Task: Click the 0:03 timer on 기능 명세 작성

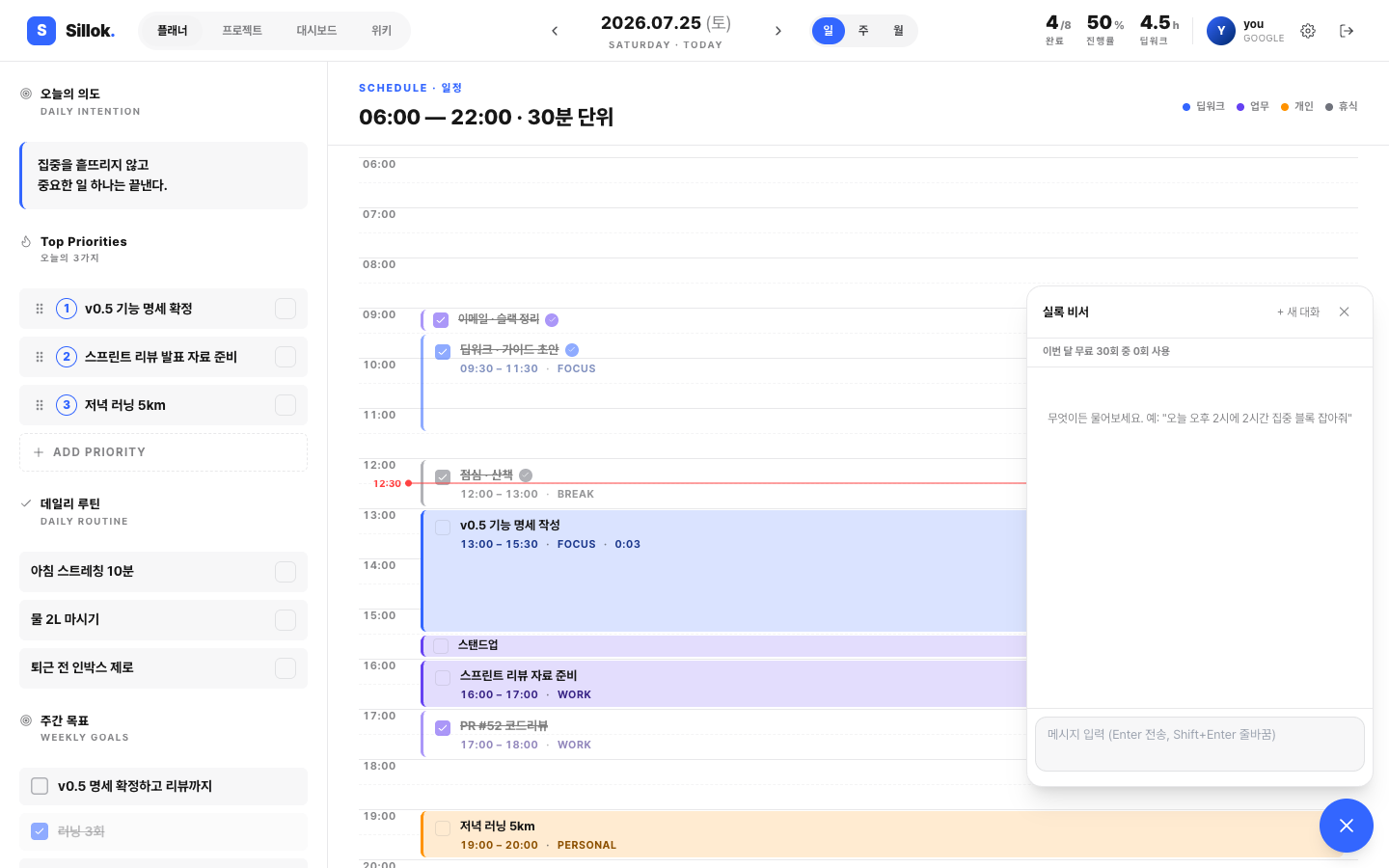Action: tap(628, 544)
